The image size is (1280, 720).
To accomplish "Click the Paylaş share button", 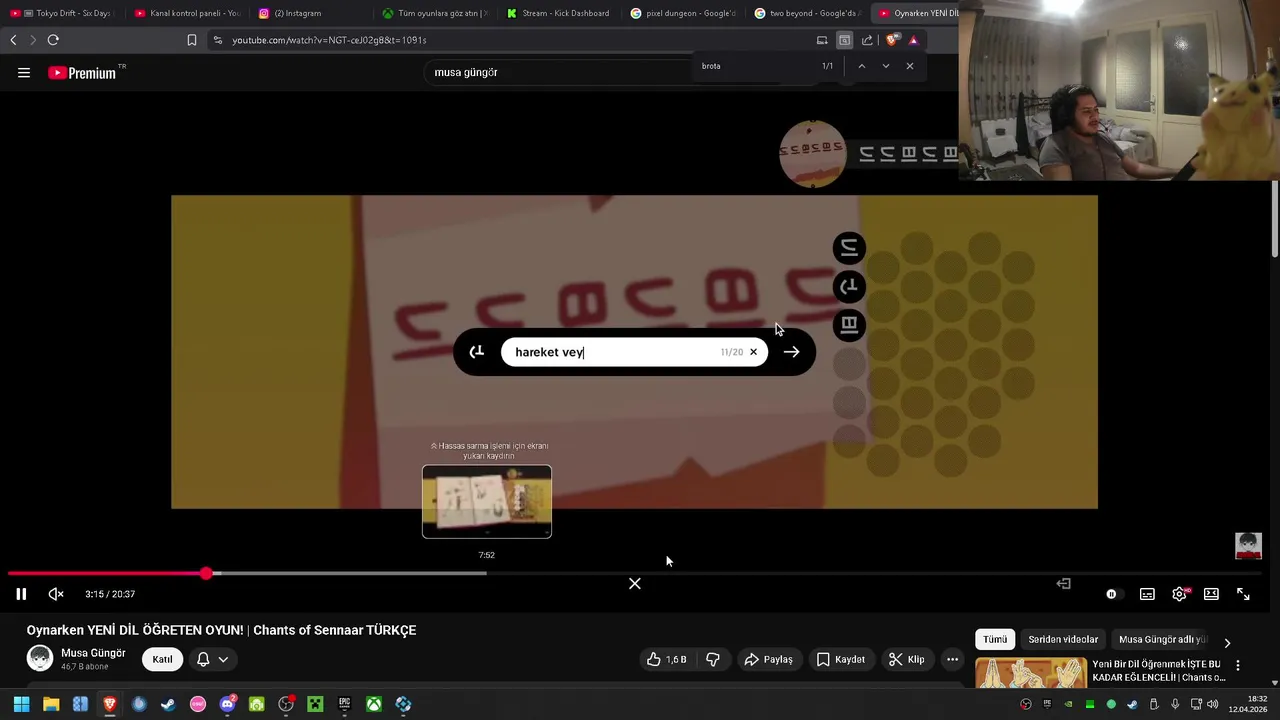I will pos(768,659).
